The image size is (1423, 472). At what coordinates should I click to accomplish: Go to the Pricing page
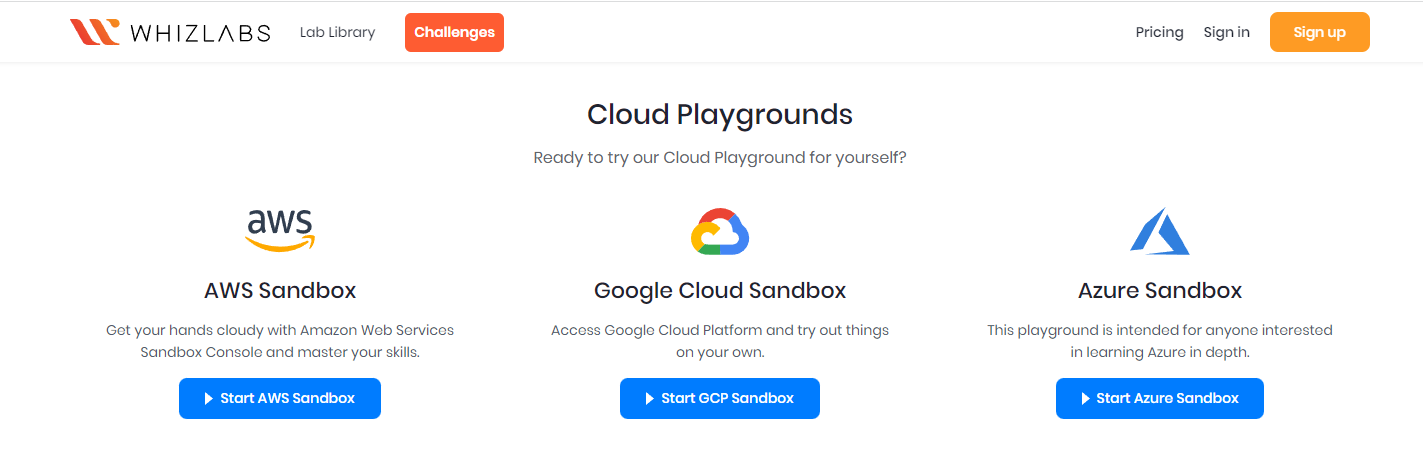tap(1159, 32)
